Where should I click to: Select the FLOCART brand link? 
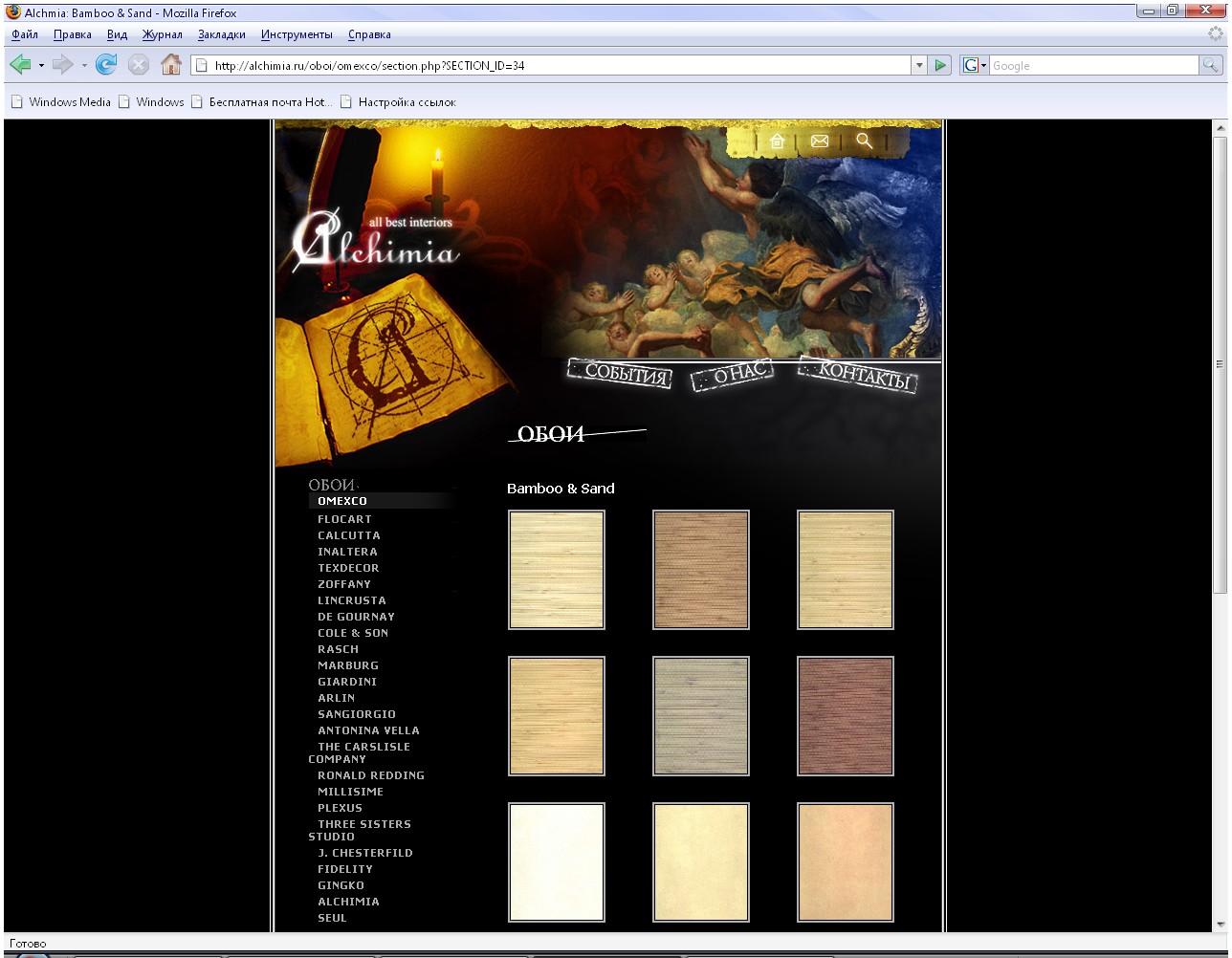[344, 519]
